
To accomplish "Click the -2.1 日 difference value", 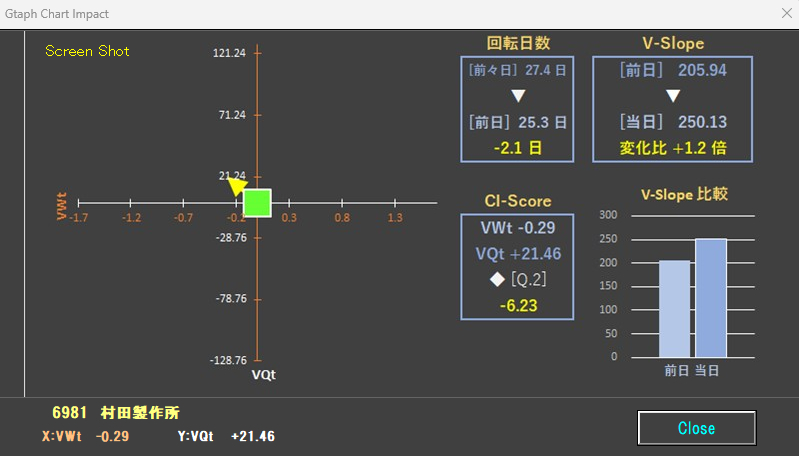I will (x=518, y=148).
